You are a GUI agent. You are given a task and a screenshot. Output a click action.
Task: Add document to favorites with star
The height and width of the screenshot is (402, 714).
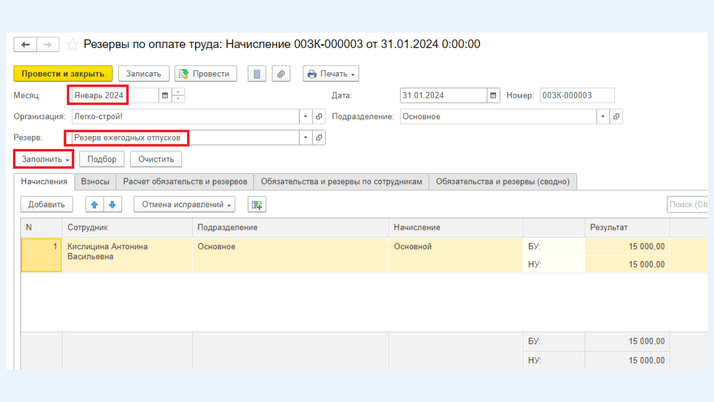(72, 45)
